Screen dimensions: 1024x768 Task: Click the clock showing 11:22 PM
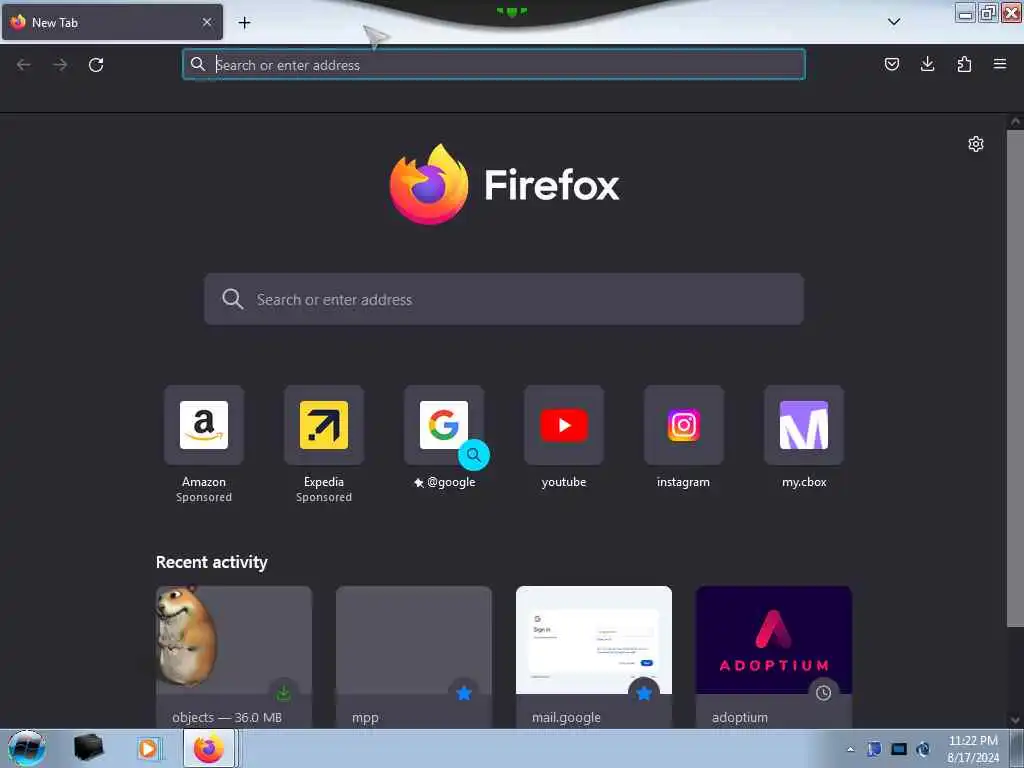tap(973, 749)
